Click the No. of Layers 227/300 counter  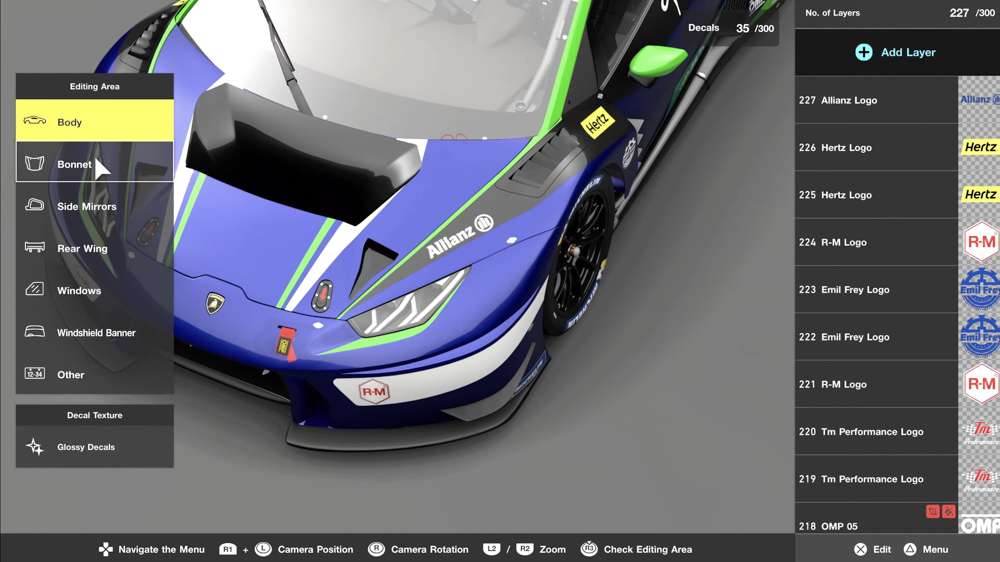click(899, 13)
